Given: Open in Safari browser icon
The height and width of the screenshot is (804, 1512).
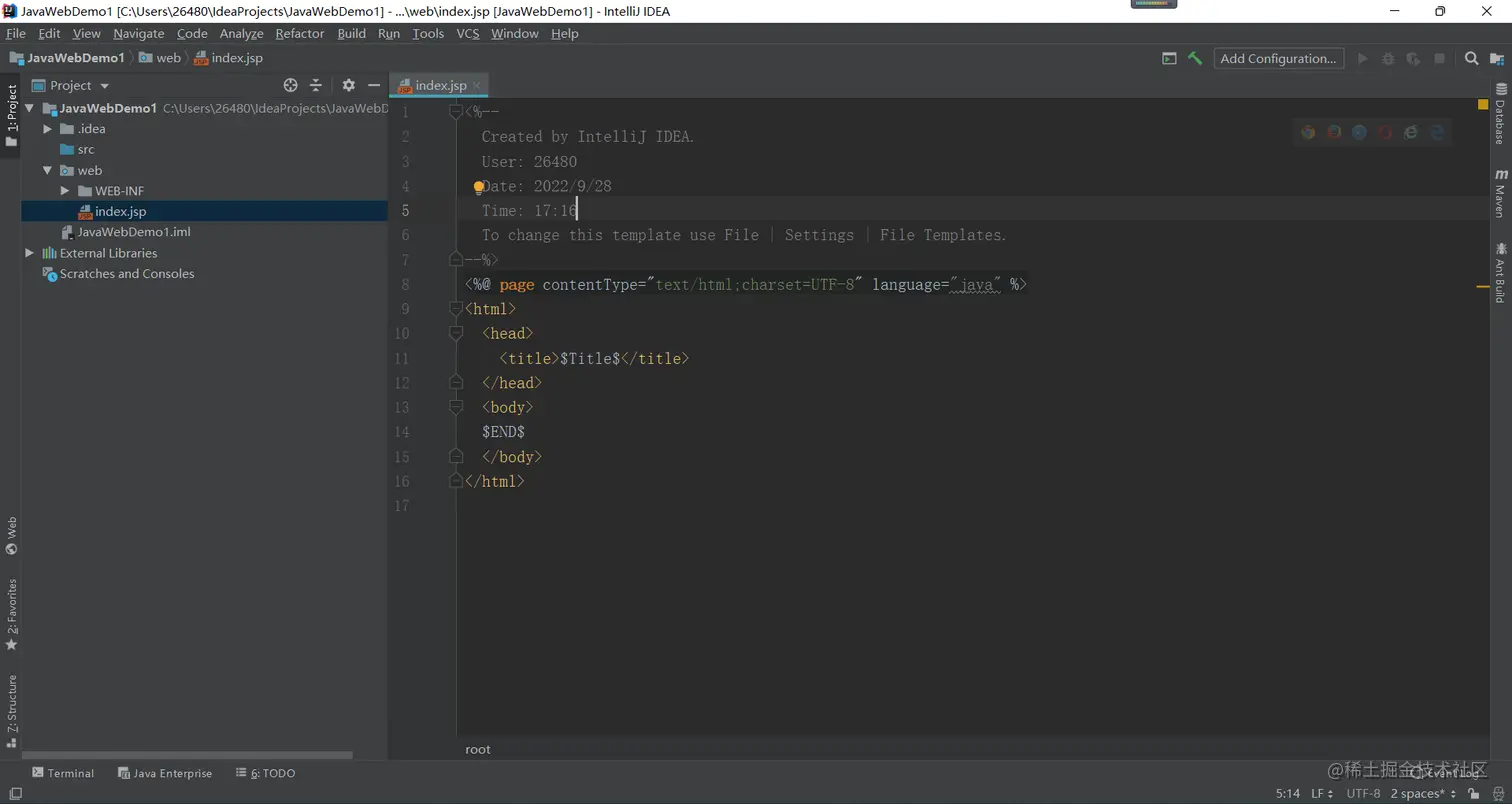Looking at the screenshot, I should 1359,131.
